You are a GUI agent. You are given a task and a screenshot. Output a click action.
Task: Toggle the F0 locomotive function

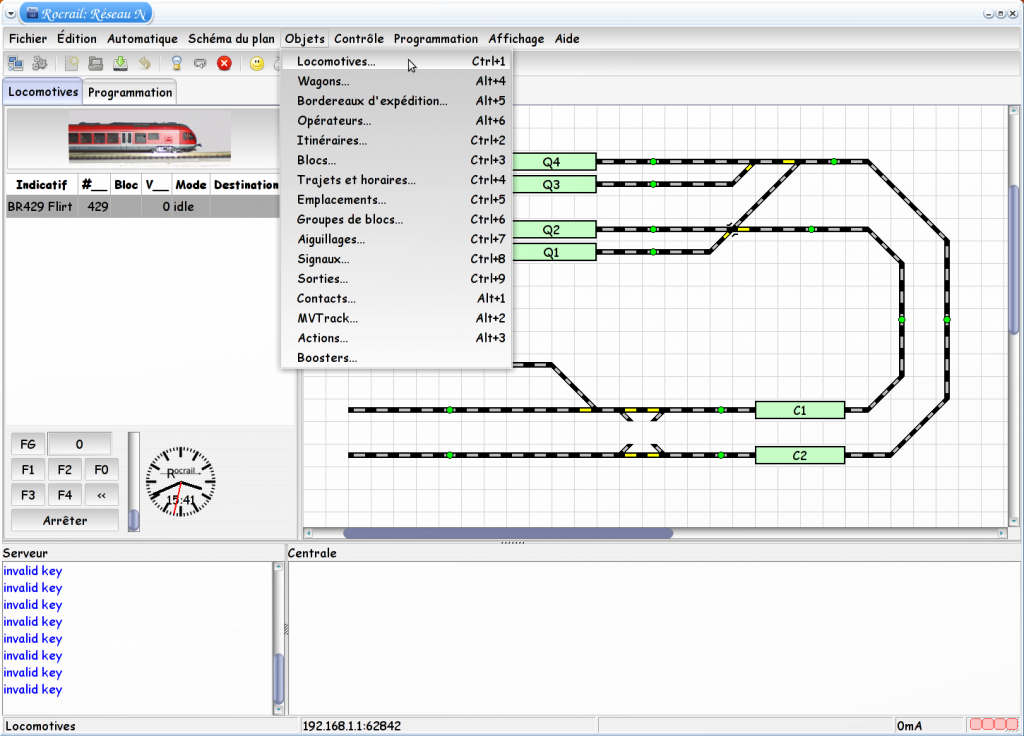coord(101,469)
